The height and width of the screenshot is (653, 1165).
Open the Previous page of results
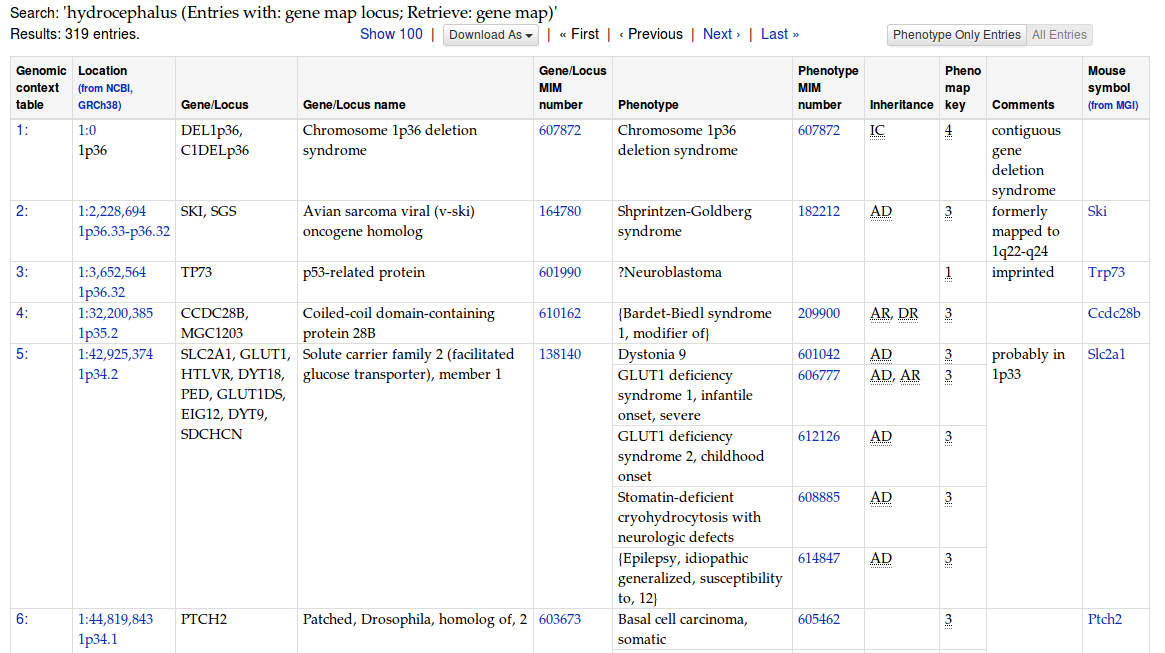[651, 34]
